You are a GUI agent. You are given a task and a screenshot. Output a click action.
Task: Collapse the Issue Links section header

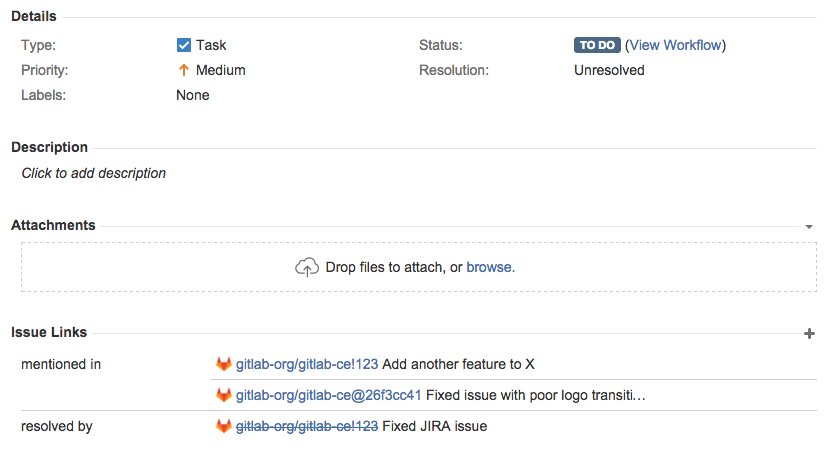49,332
